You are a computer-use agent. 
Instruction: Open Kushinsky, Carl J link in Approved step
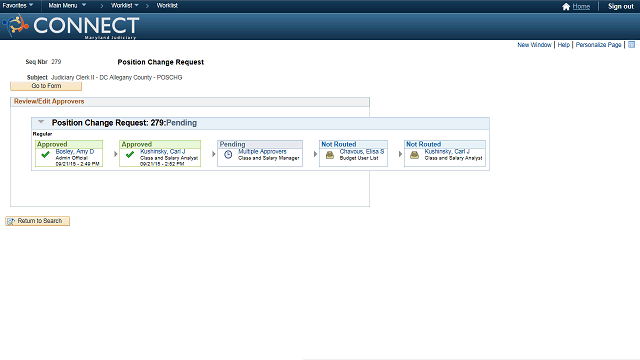point(162,151)
